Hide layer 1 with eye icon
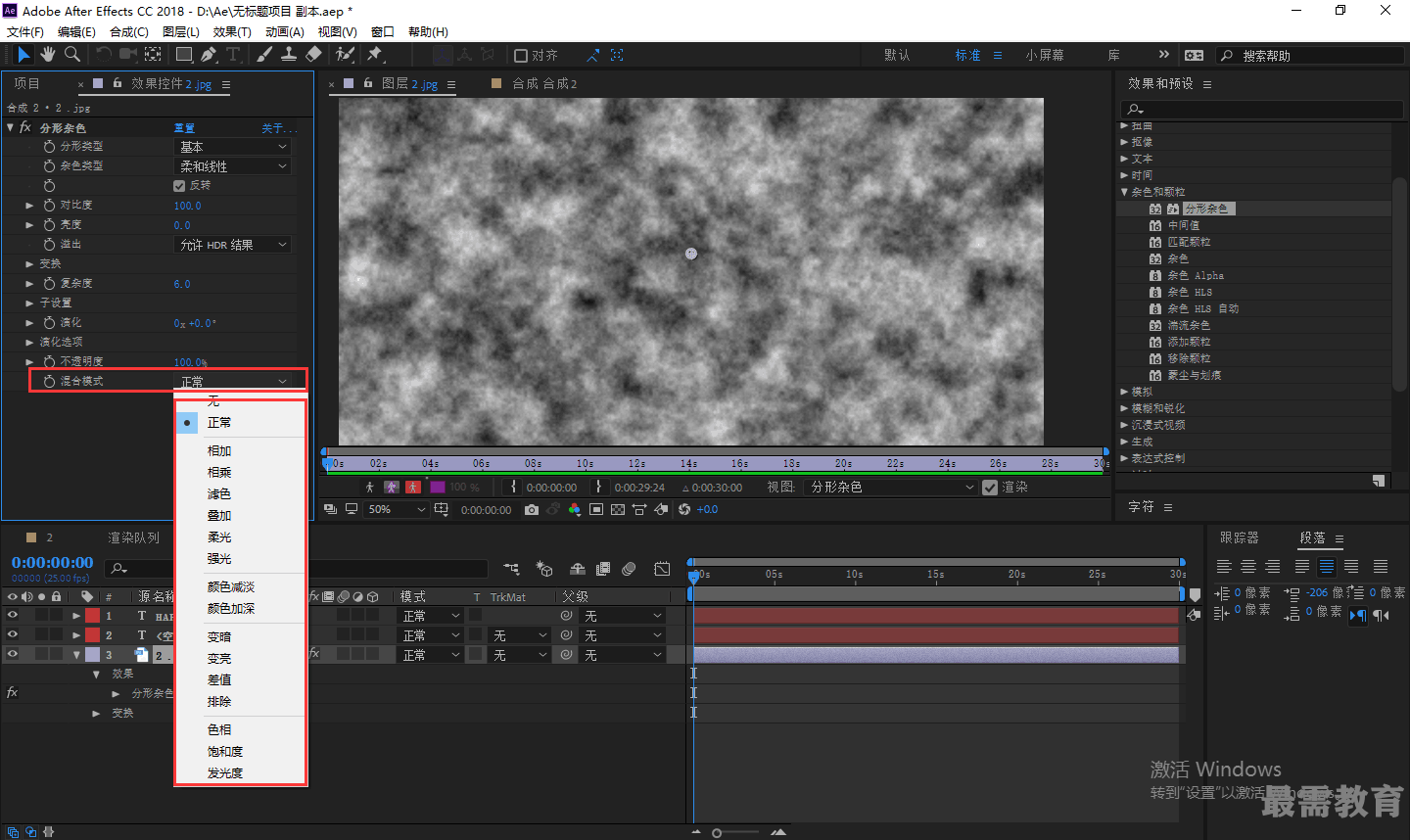Viewport: 1410px width, 840px height. point(13,616)
